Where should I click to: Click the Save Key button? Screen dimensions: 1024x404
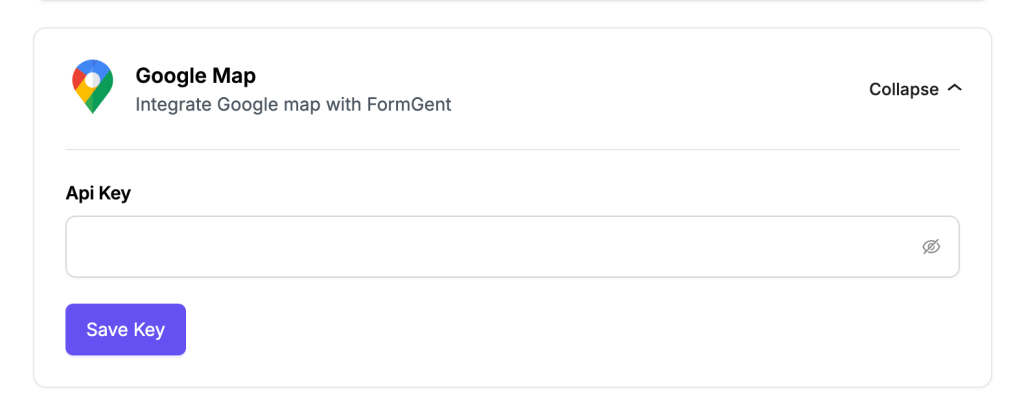pyautogui.click(x=125, y=330)
